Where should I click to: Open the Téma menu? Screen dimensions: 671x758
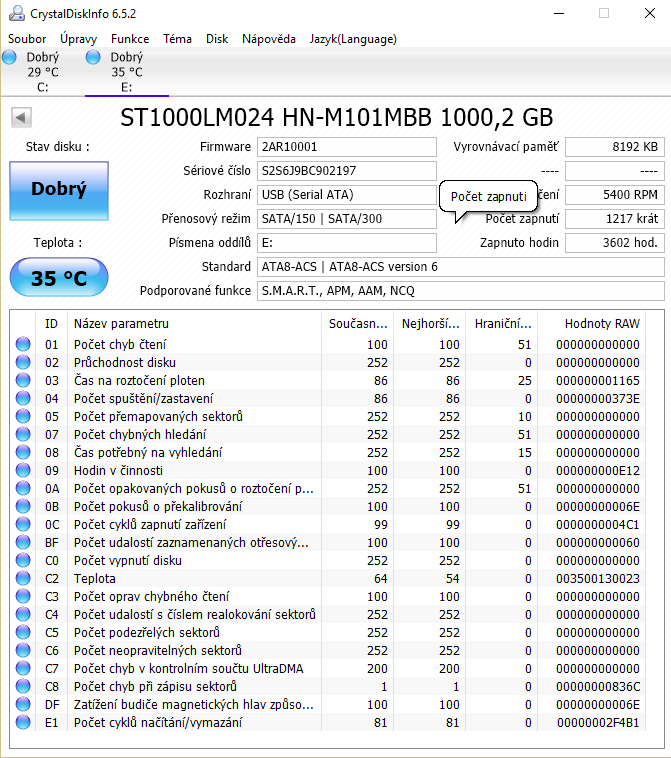(x=177, y=39)
